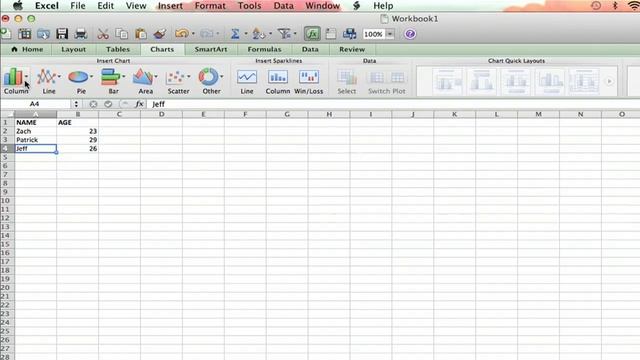Click the Sort A-Z icon in toolbar
Viewport: 640px width, 360px height.
258,34
